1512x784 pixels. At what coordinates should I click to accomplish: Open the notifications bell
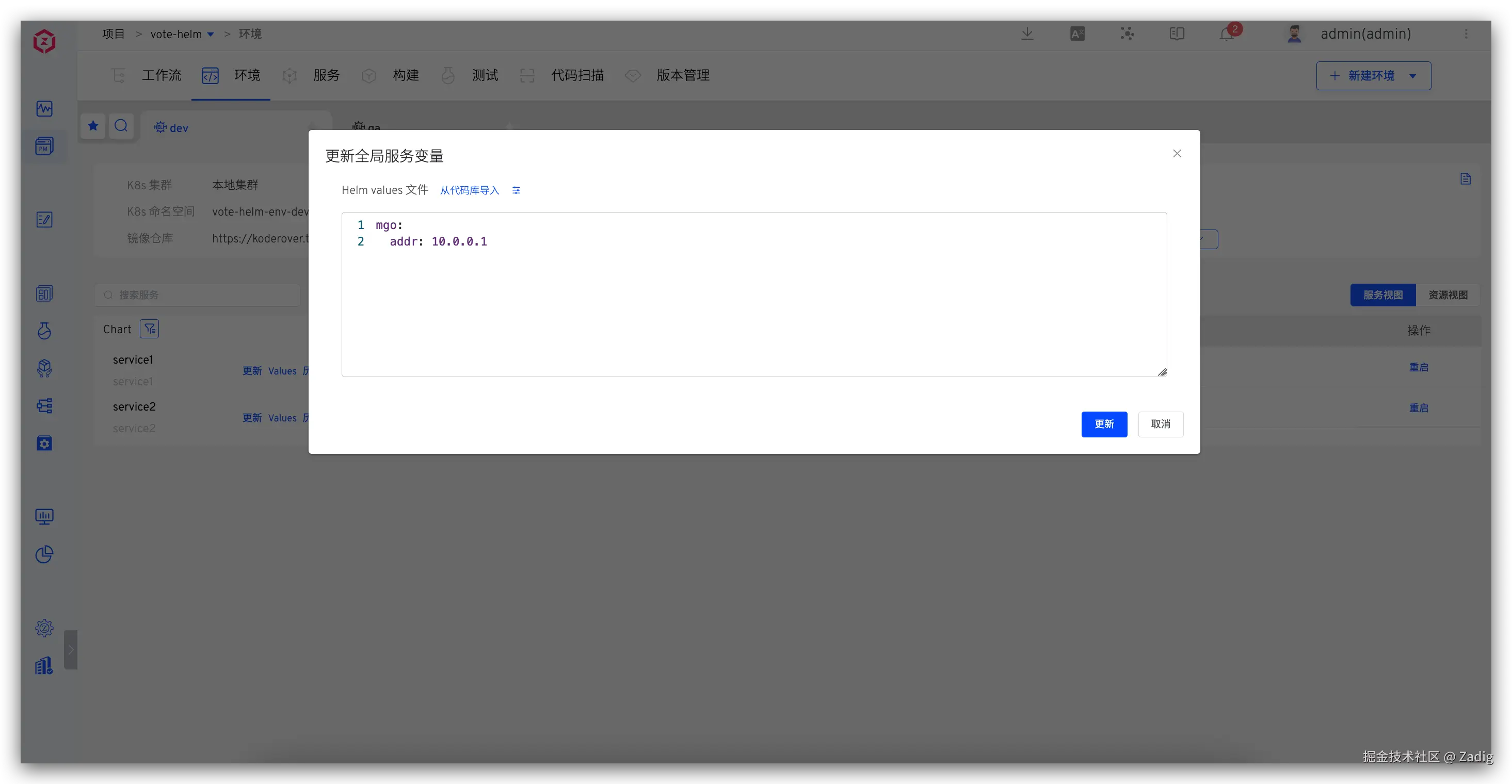(1227, 34)
